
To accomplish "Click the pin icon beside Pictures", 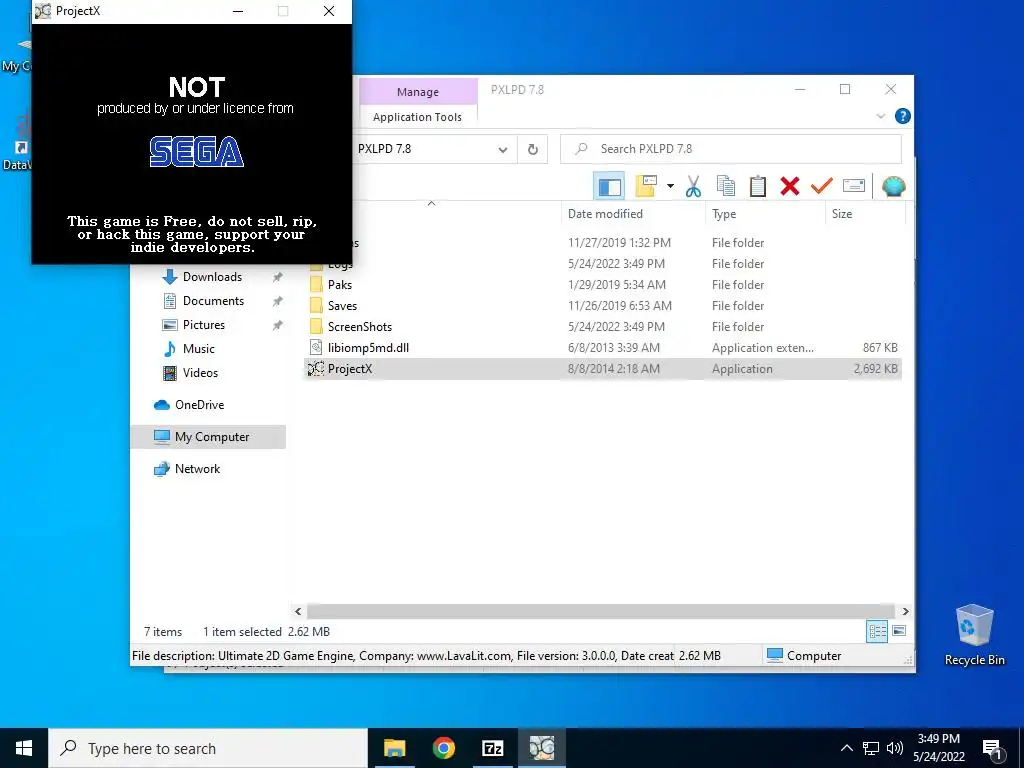I will 278,325.
